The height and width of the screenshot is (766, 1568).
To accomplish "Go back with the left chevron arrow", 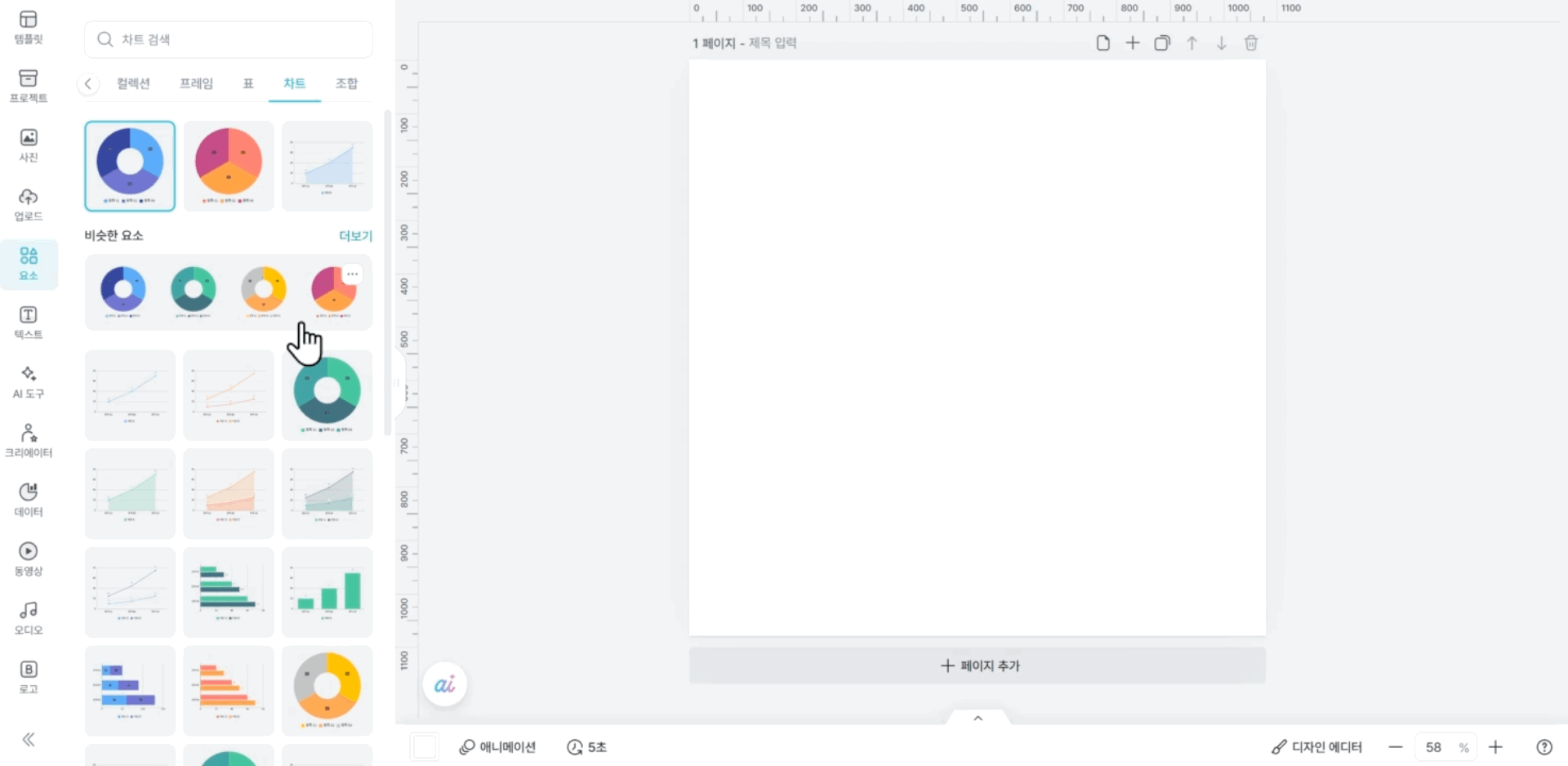I will pos(88,83).
